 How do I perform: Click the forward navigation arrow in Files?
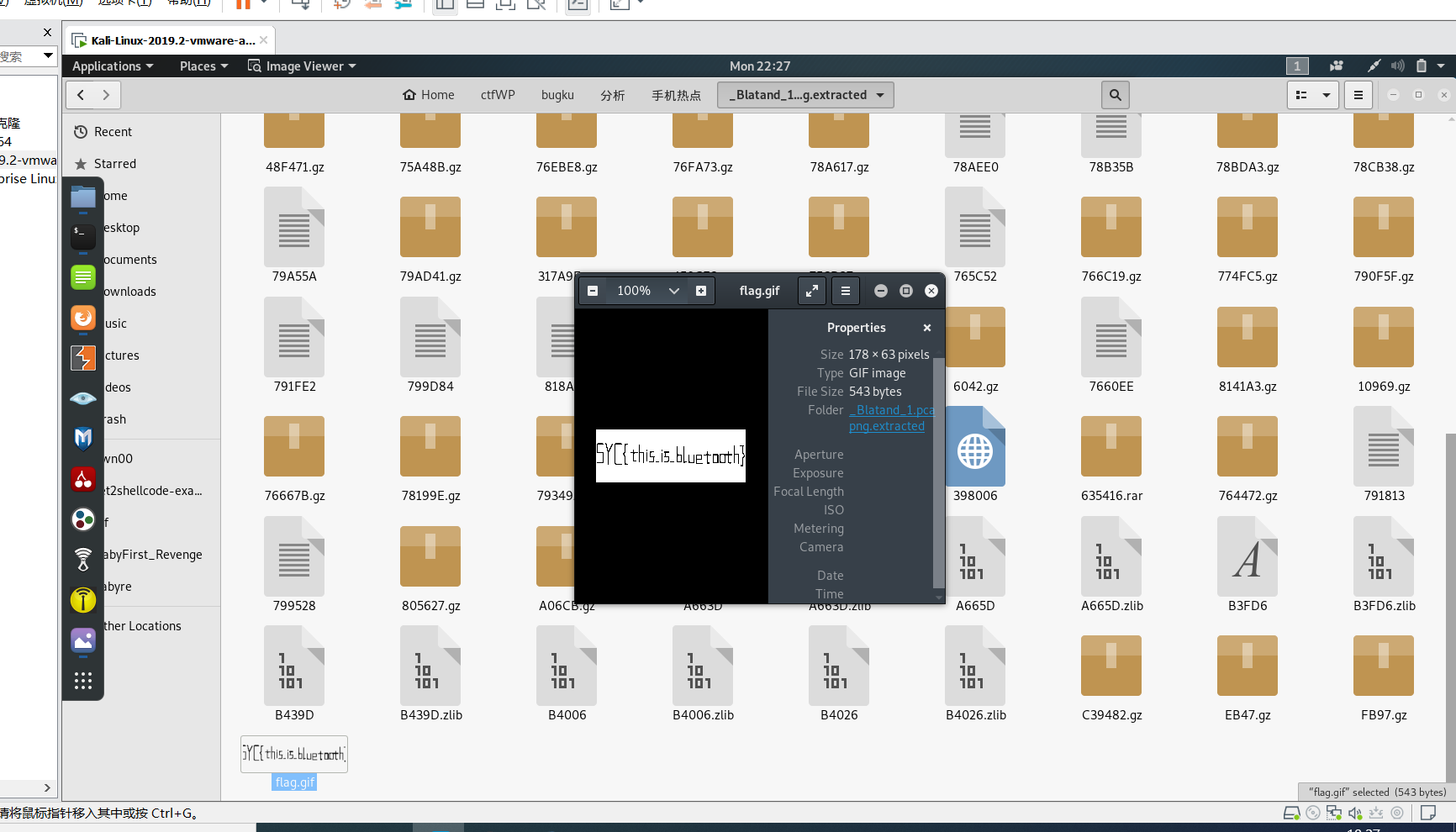[x=106, y=95]
